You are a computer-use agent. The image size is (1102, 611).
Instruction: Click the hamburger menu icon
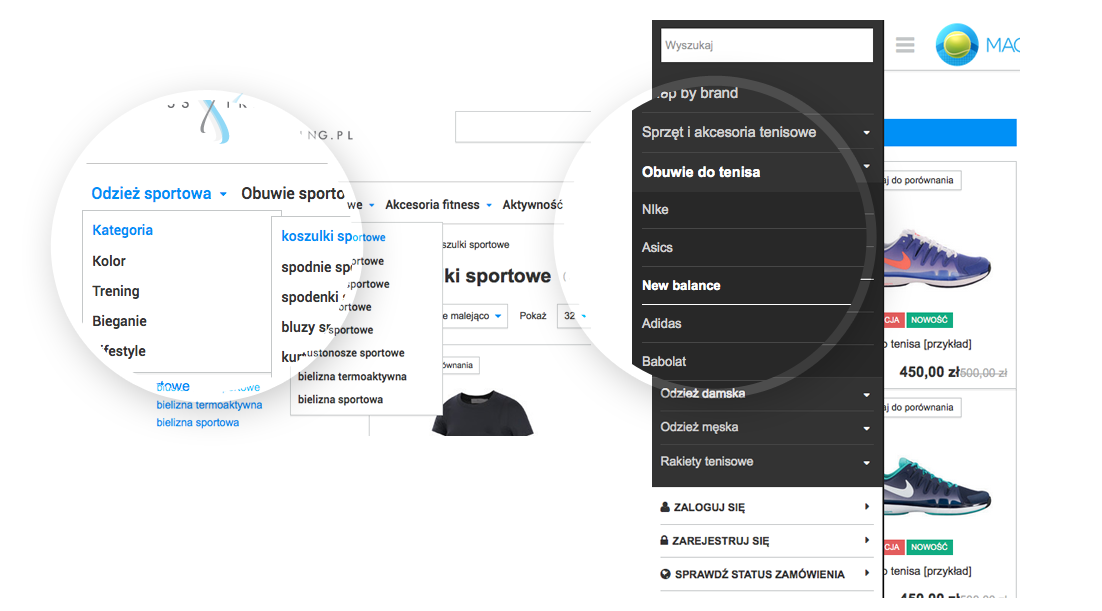point(905,45)
